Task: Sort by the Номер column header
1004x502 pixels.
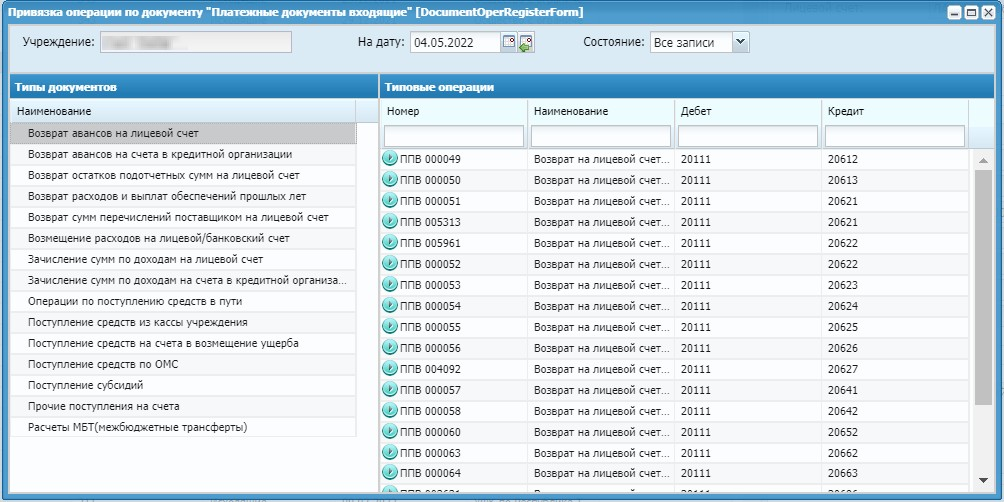Action: tap(454, 111)
